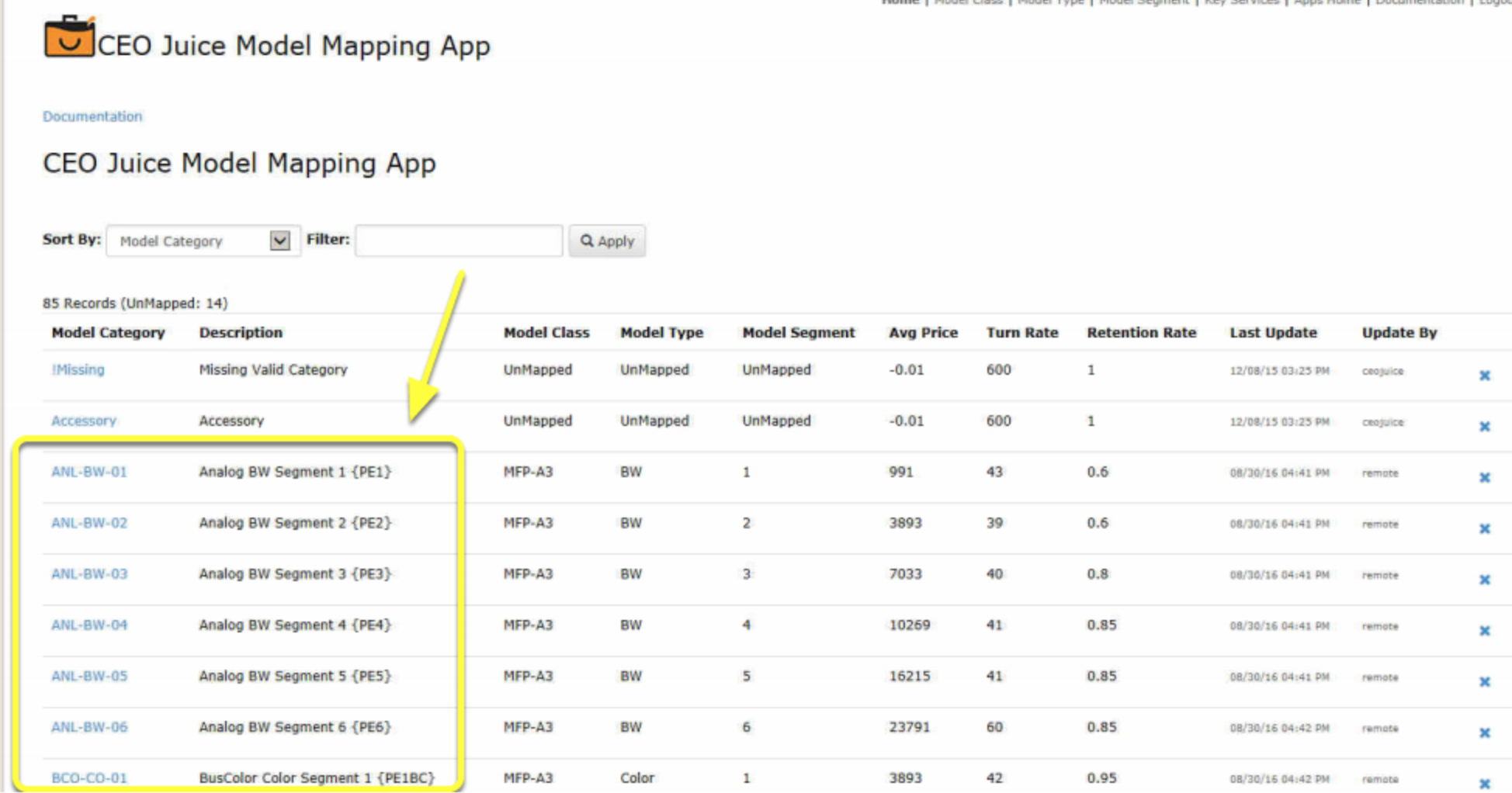1512x793 pixels.
Task: Click avg price 16215 in ANL-BW-05 row
Action: pyautogui.click(x=909, y=676)
